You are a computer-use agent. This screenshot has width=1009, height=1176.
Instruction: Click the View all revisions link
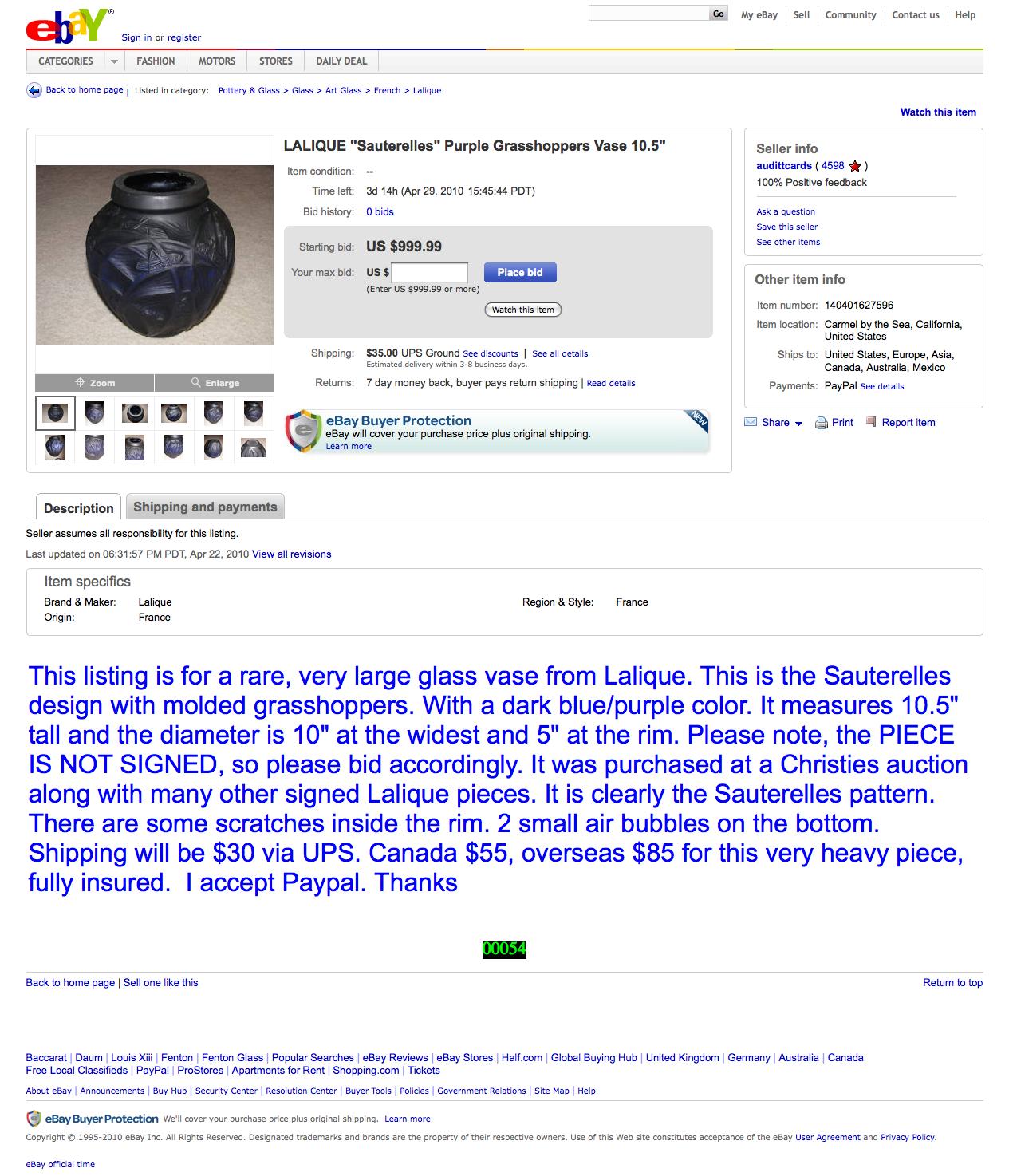[291, 554]
